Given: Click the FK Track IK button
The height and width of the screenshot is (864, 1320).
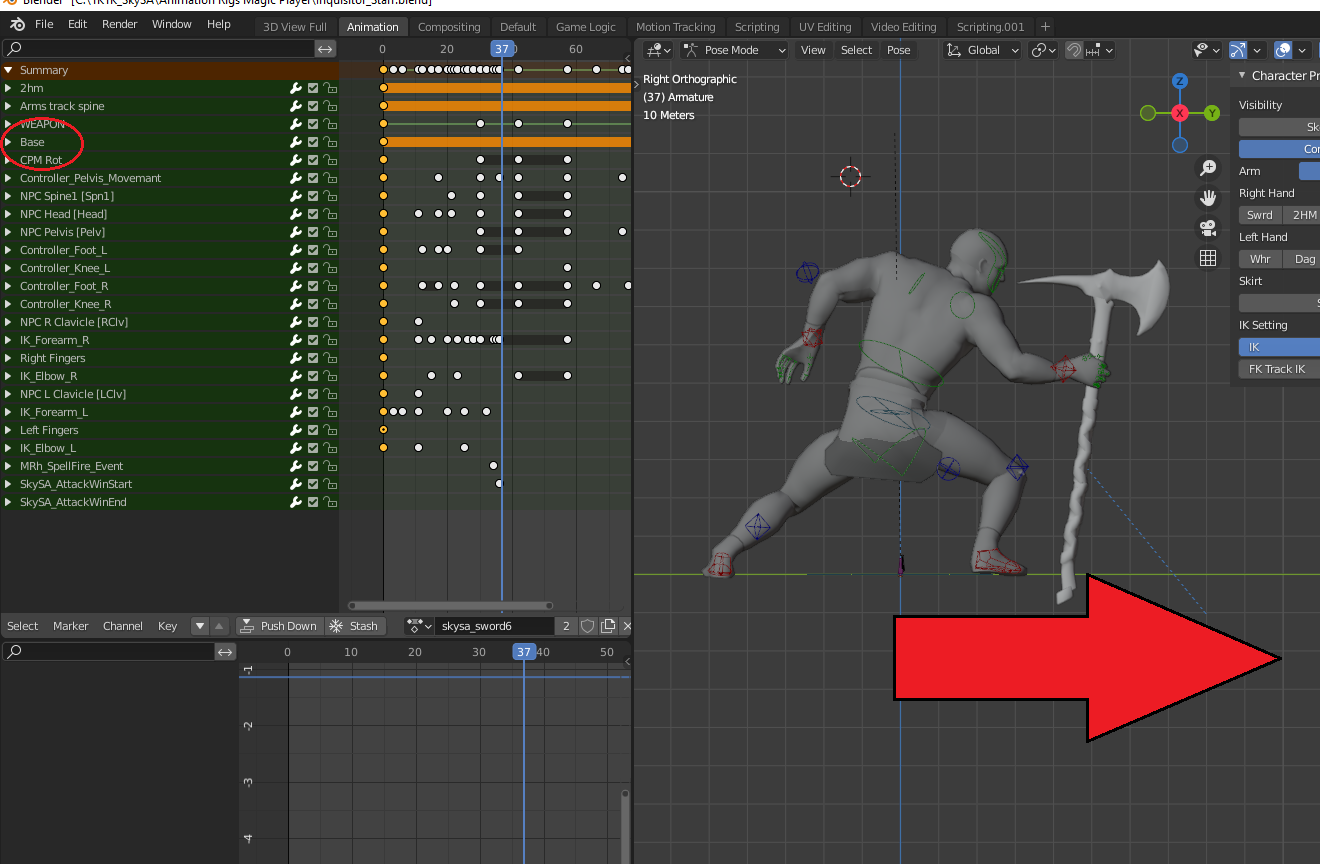Looking at the screenshot, I should (1279, 369).
